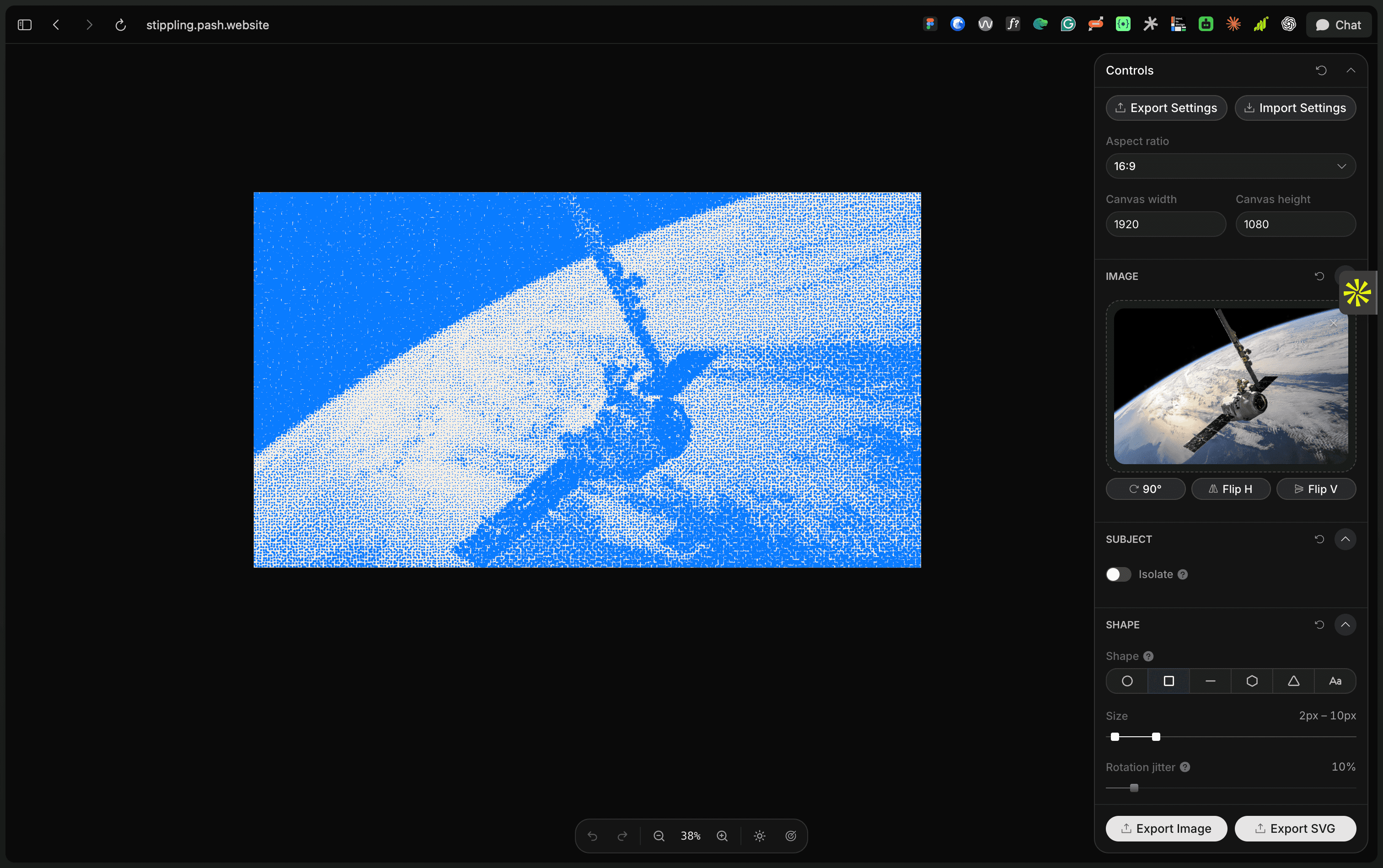
Task: Click the yellow starburst floating widget
Action: click(x=1357, y=293)
